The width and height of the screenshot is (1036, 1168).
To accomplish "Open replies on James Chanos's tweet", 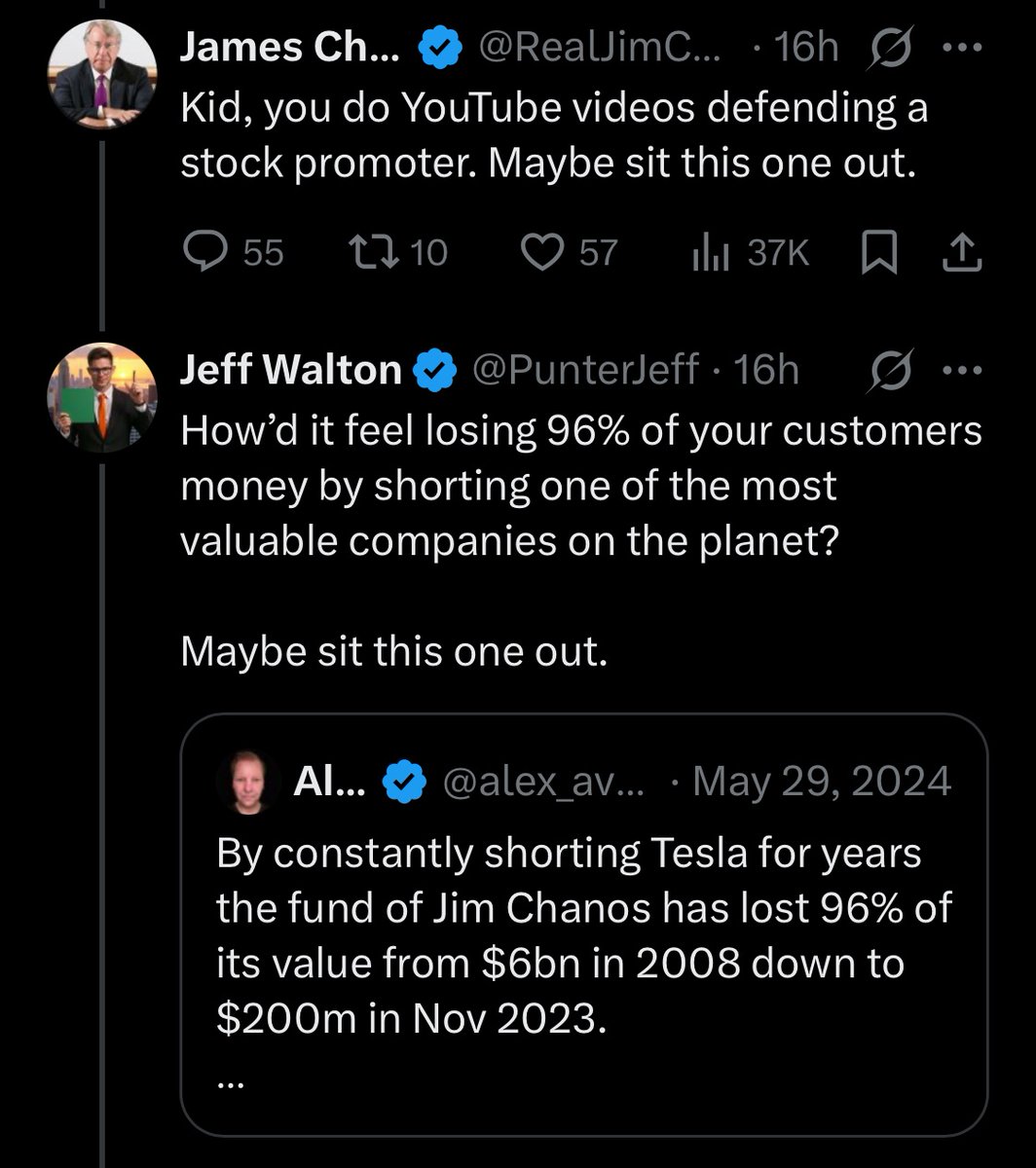I will 234,253.
